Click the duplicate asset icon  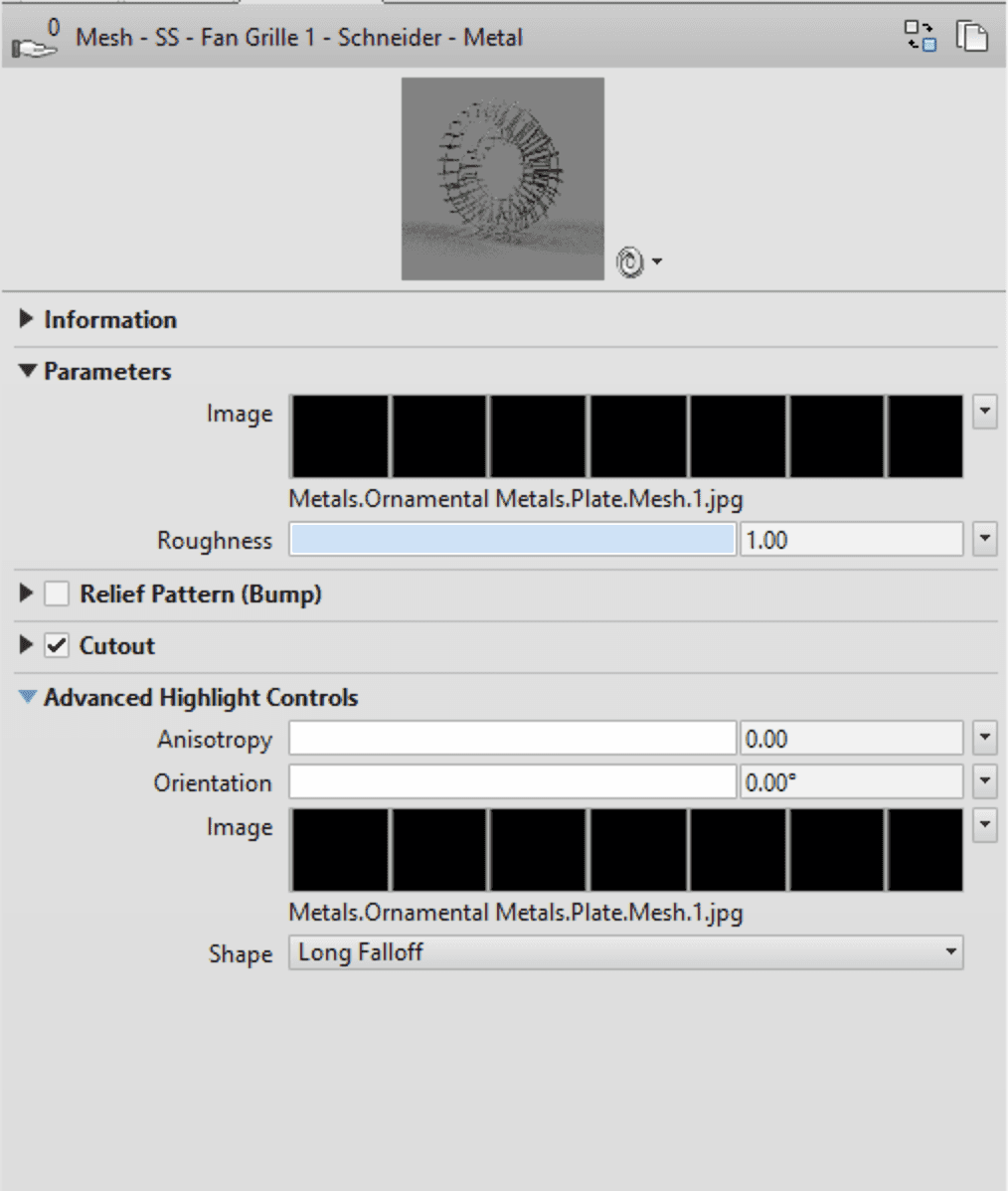(969, 37)
